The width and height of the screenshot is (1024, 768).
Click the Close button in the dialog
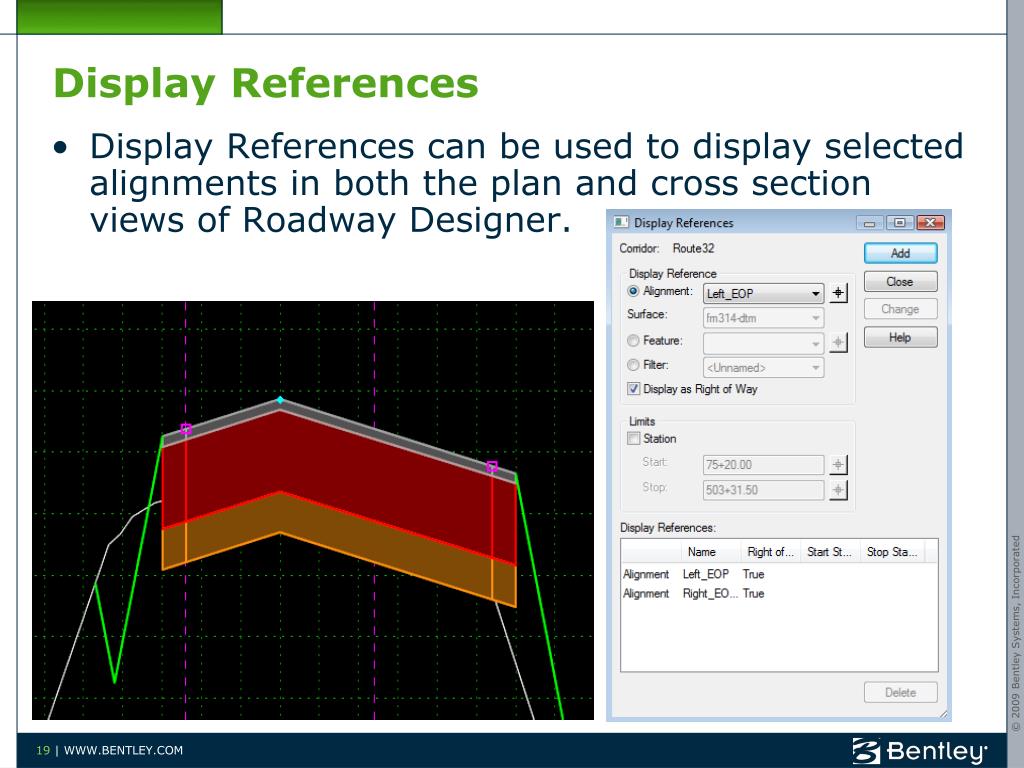point(901,281)
